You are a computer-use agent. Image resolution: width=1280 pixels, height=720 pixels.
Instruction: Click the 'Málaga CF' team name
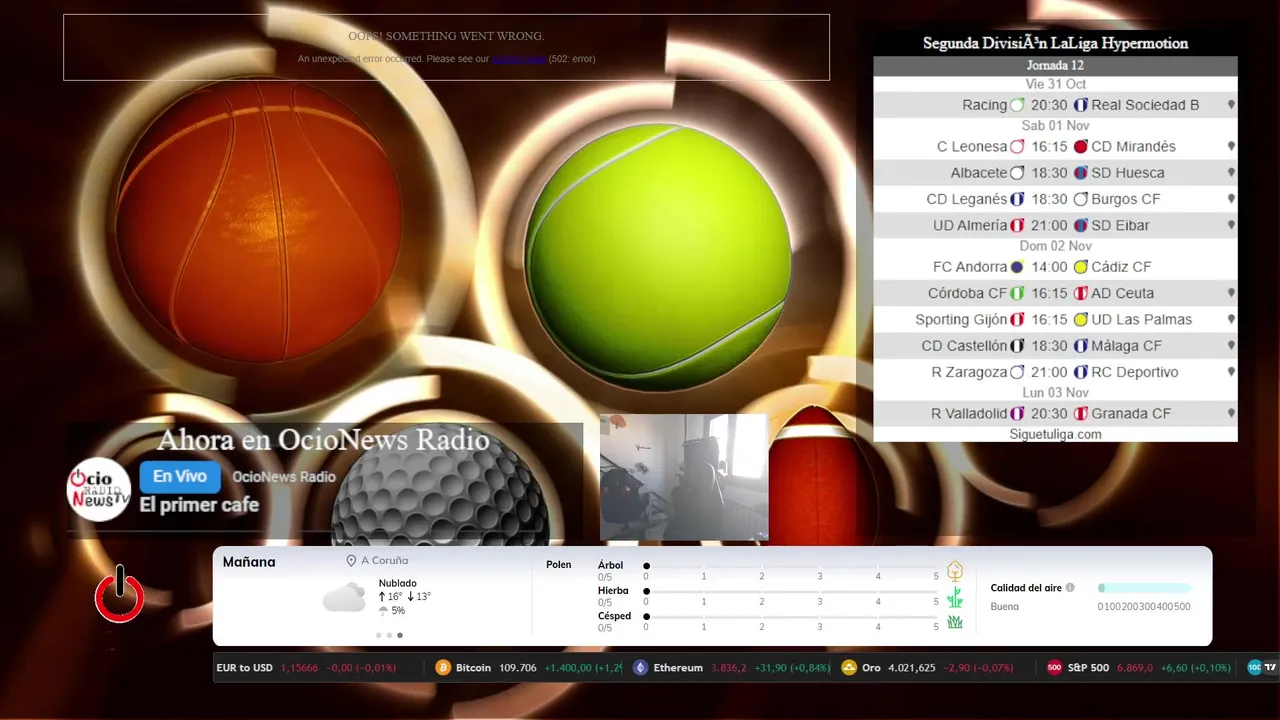coord(1126,345)
